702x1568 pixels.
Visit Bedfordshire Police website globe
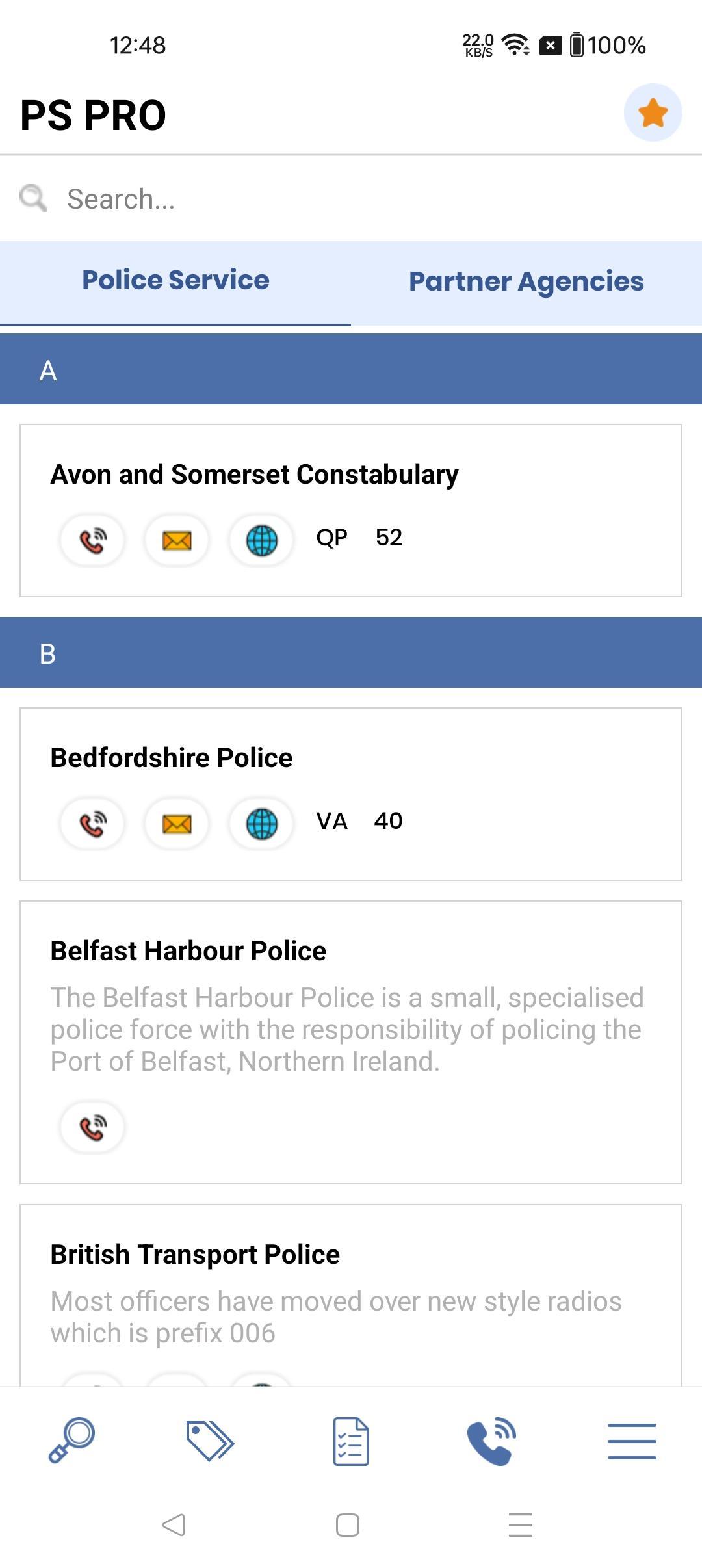261,824
